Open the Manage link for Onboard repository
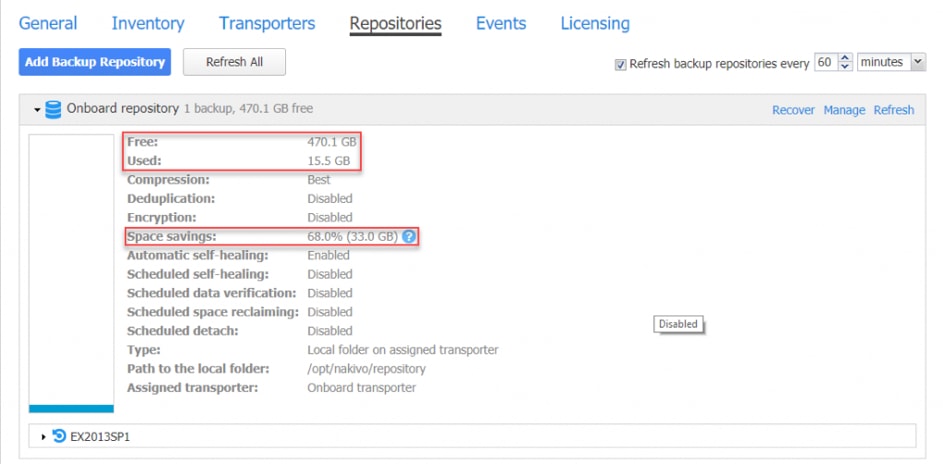The height and width of the screenshot is (464, 943). 844,110
